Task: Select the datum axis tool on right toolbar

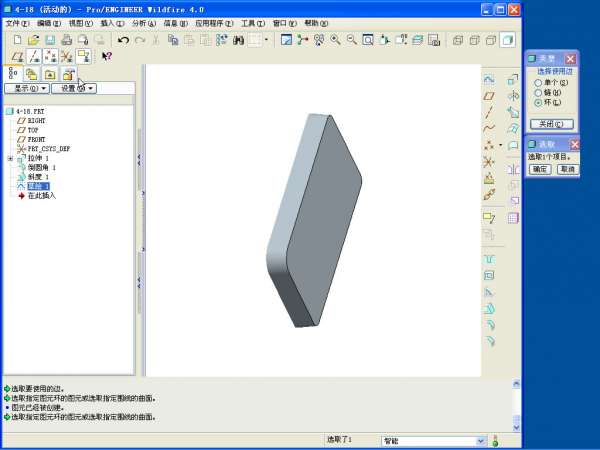Action: click(489, 112)
